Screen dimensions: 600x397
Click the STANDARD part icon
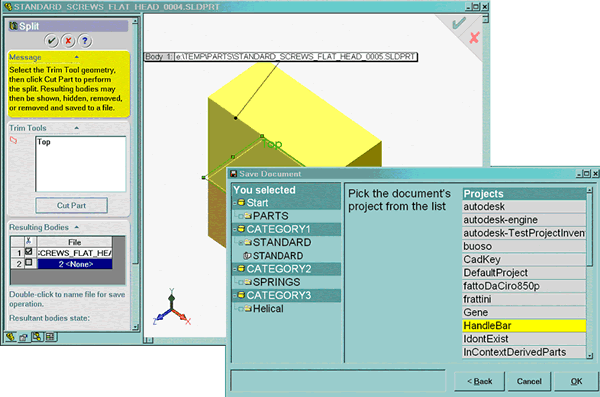pyautogui.click(x=247, y=256)
